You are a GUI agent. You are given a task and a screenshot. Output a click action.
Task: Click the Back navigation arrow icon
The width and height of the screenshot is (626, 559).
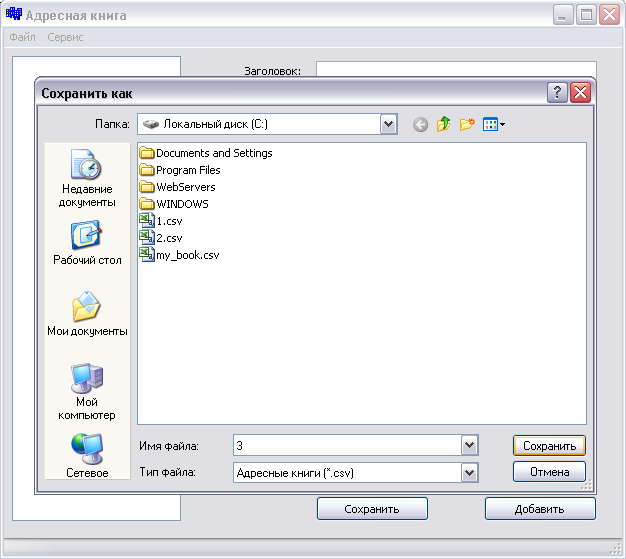tap(420, 125)
